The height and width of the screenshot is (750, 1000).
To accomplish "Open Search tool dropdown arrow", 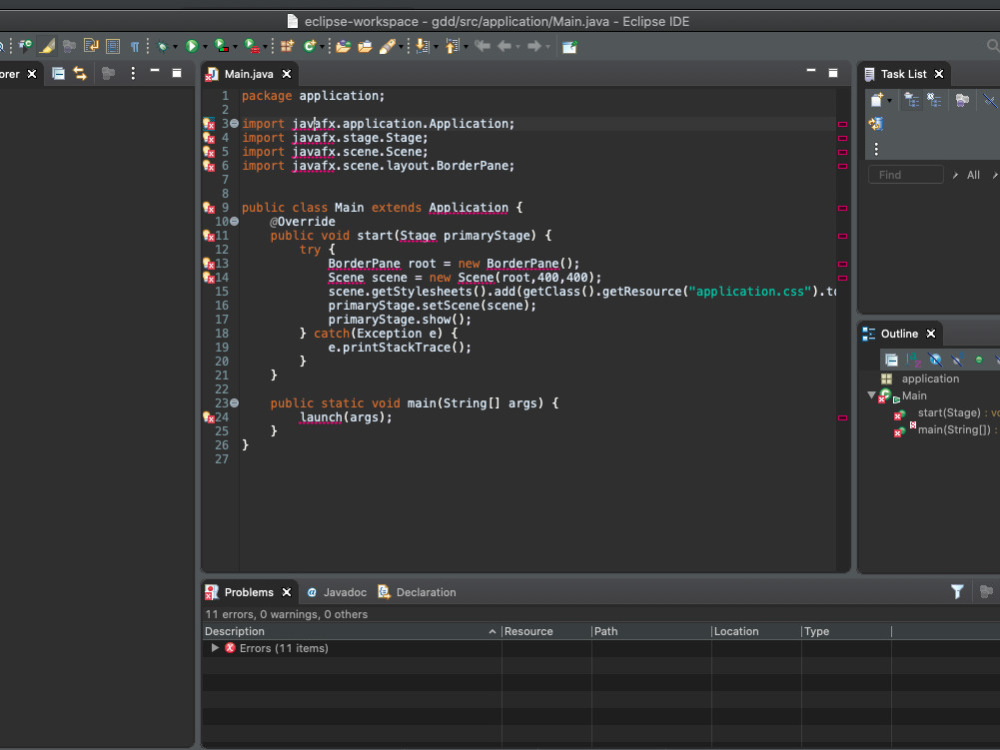I will (x=401, y=47).
